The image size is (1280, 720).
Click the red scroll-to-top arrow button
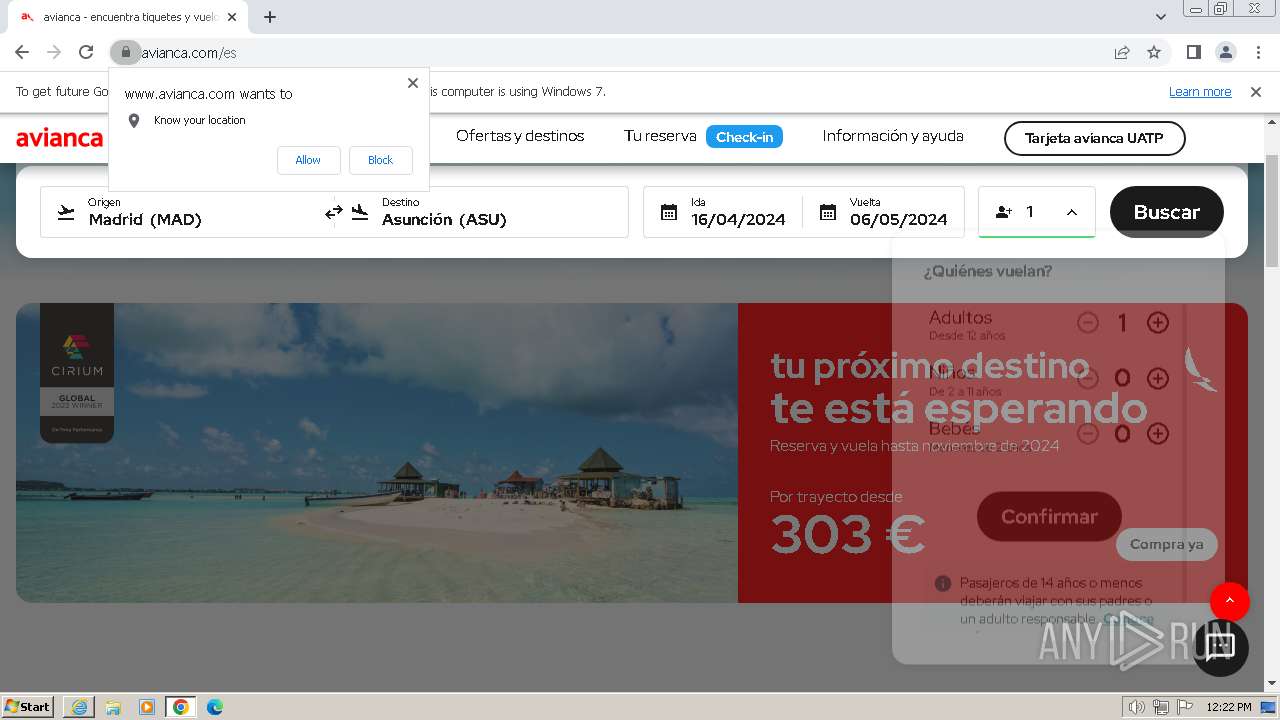[1229, 601]
